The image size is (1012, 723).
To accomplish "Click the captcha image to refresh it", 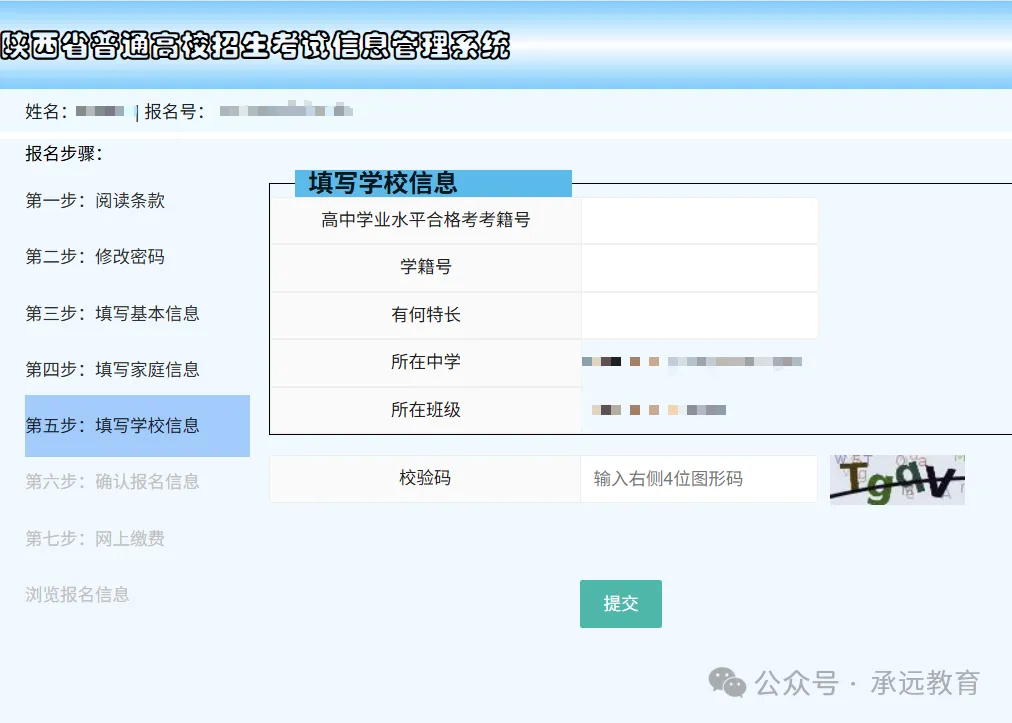I will click(x=897, y=480).
